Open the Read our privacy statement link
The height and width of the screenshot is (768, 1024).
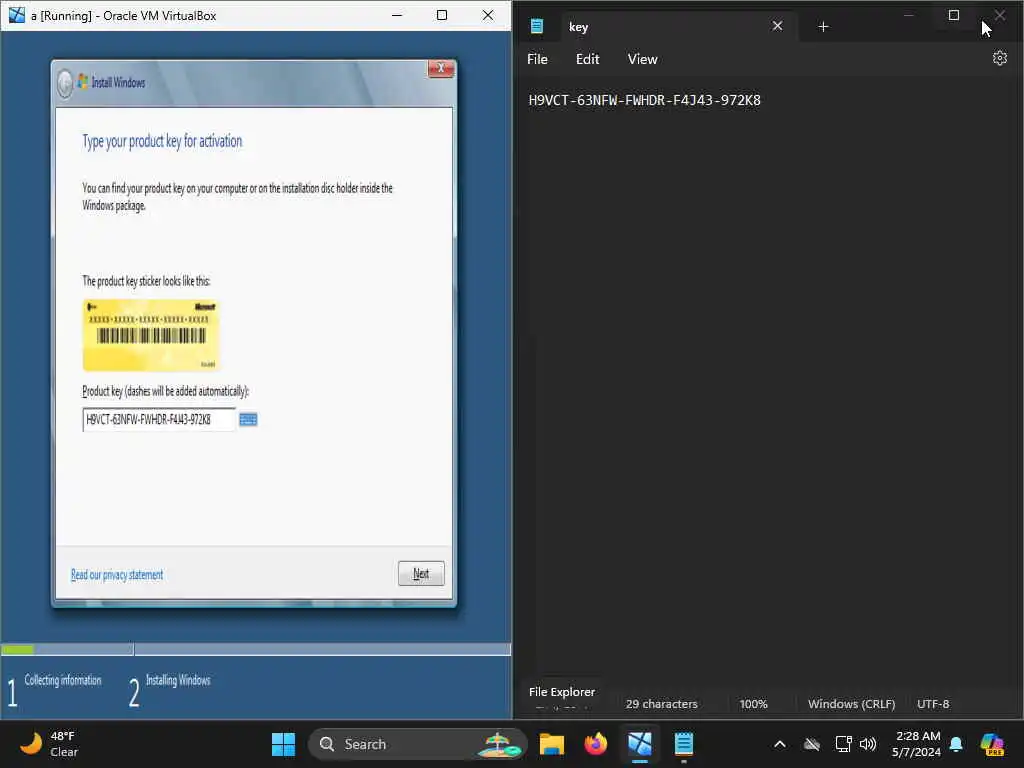tap(117, 575)
